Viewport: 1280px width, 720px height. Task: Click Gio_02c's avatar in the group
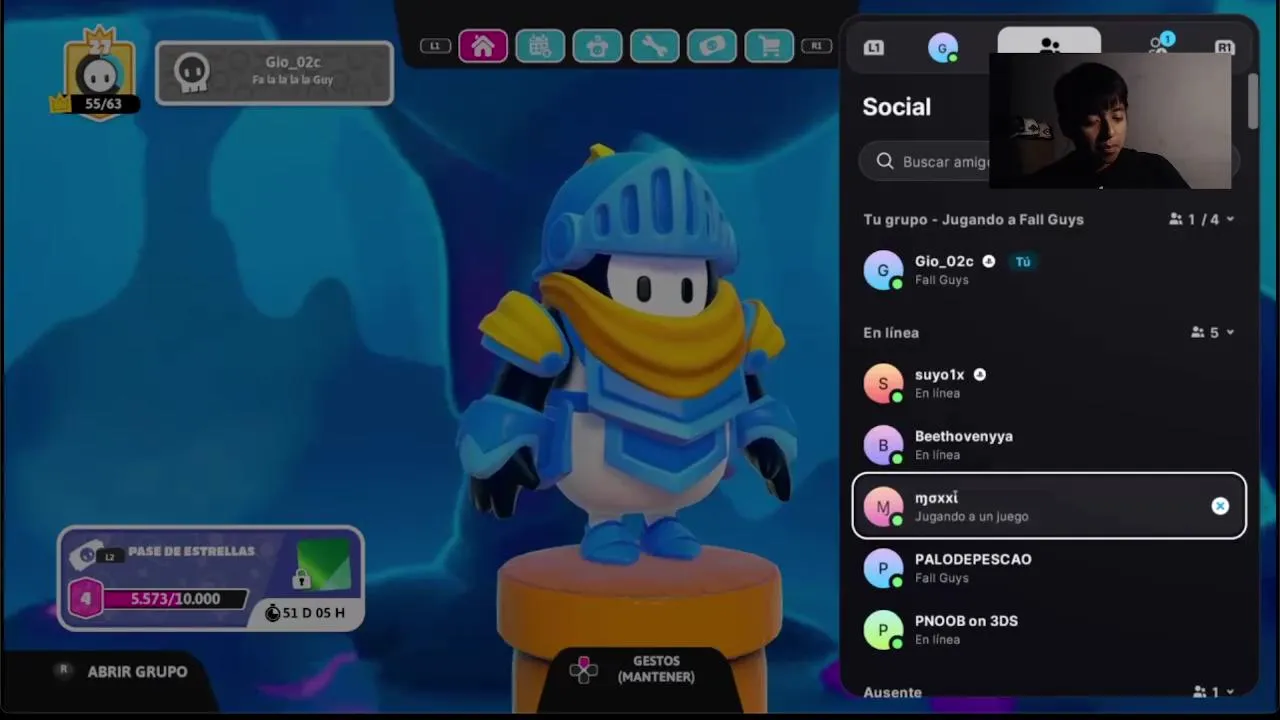pos(883,270)
